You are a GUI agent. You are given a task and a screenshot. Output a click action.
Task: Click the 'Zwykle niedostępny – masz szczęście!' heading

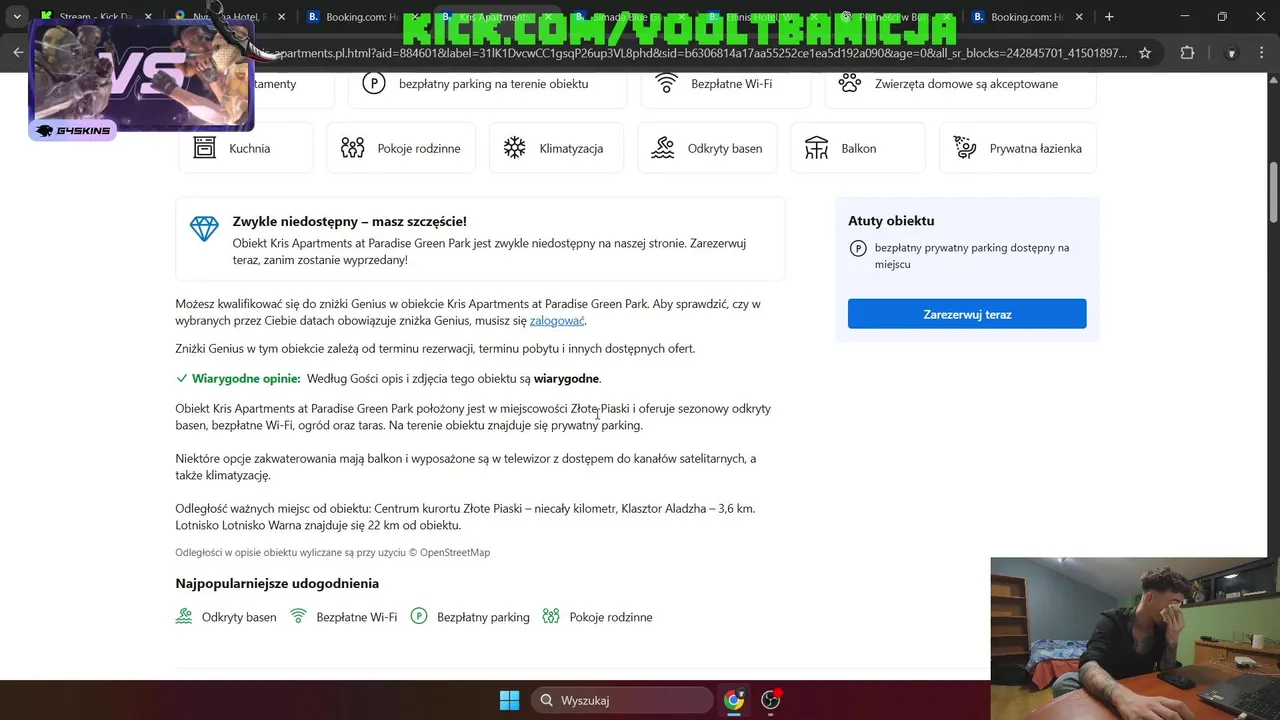tap(350, 222)
